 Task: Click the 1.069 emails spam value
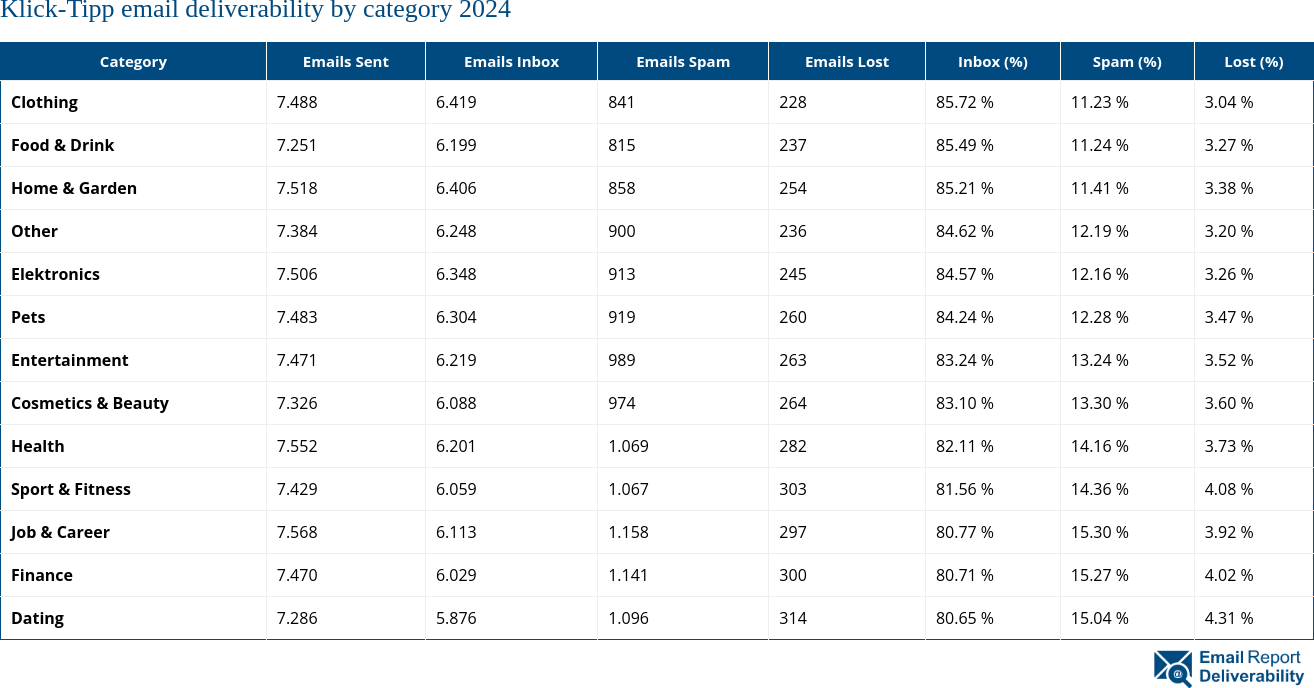tap(628, 446)
